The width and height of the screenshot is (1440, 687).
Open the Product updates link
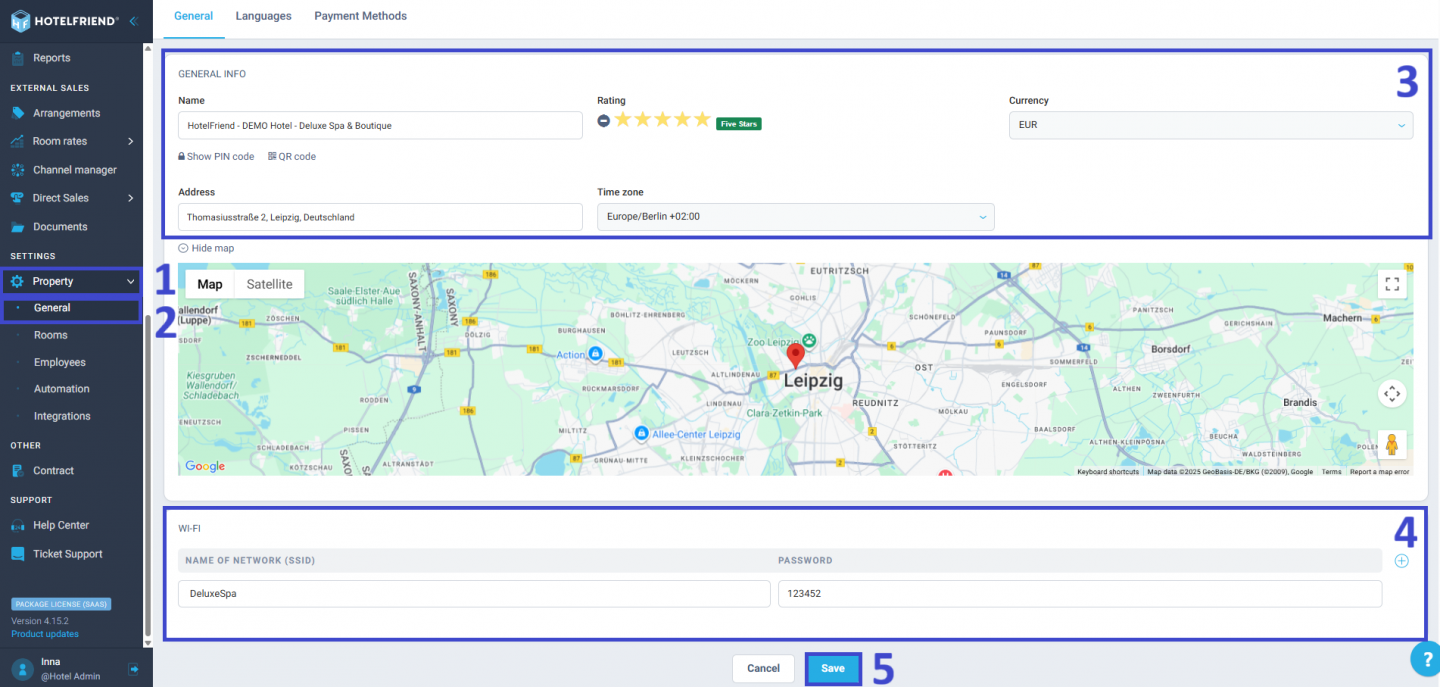44,633
